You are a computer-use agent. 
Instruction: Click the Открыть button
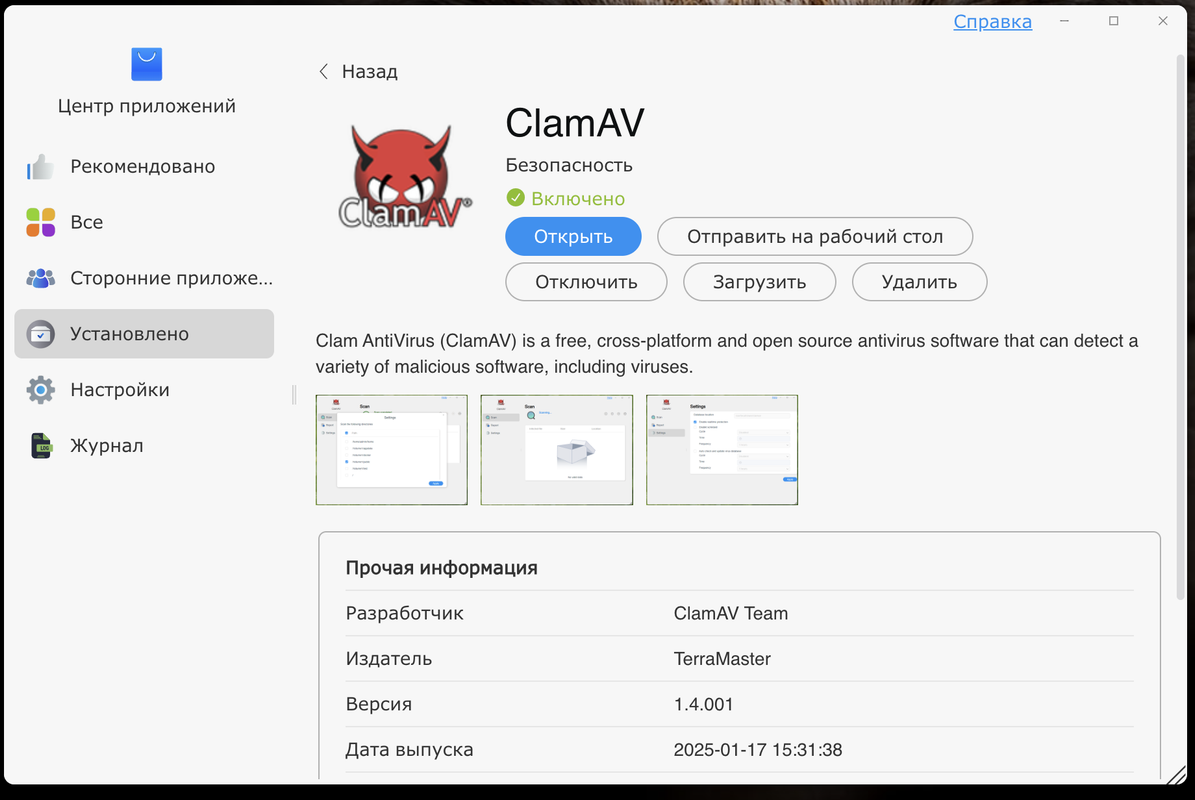pyautogui.click(x=573, y=236)
